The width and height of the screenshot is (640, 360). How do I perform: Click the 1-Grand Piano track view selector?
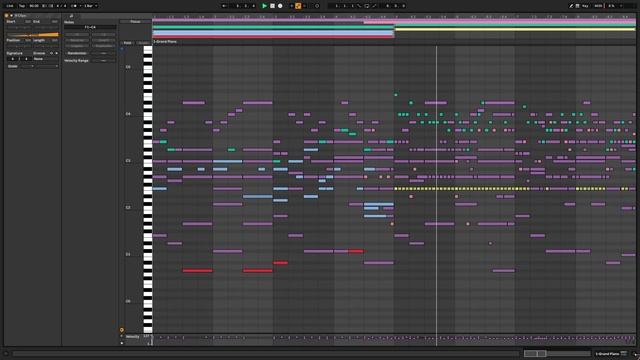pyautogui.click(x=607, y=354)
